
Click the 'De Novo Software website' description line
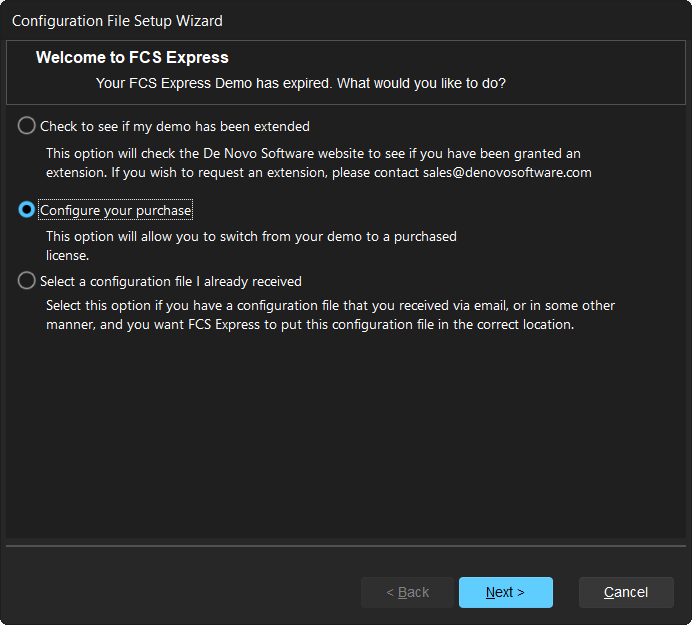(x=313, y=153)
